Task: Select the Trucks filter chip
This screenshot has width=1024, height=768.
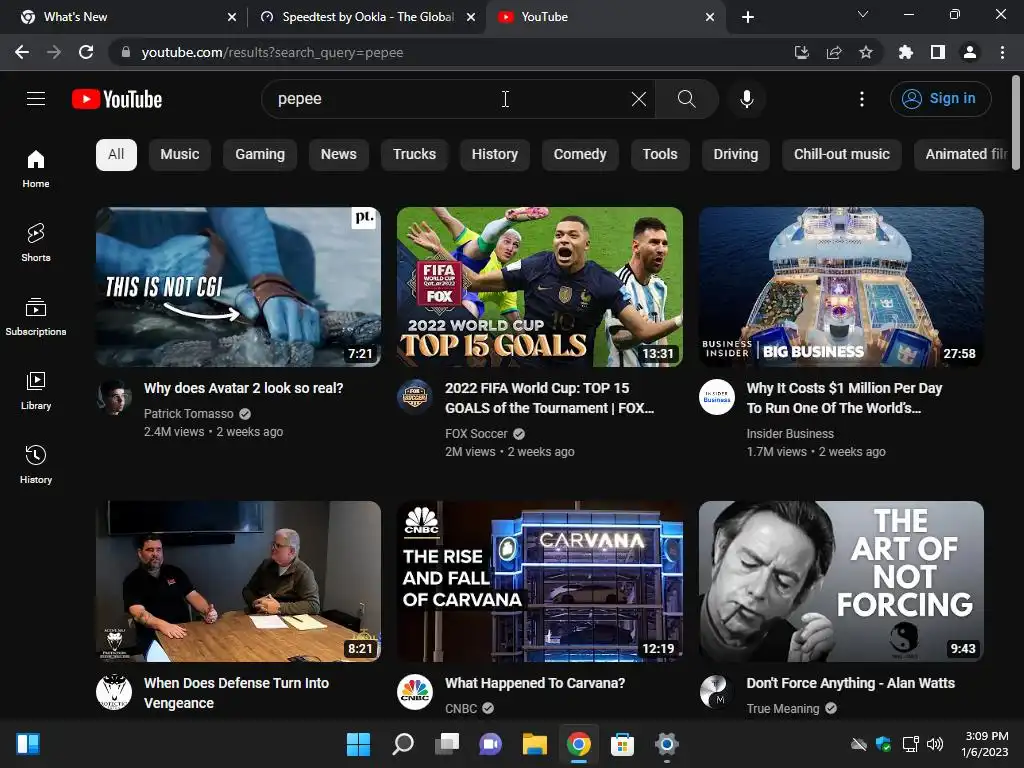Action: pos(414,154)
